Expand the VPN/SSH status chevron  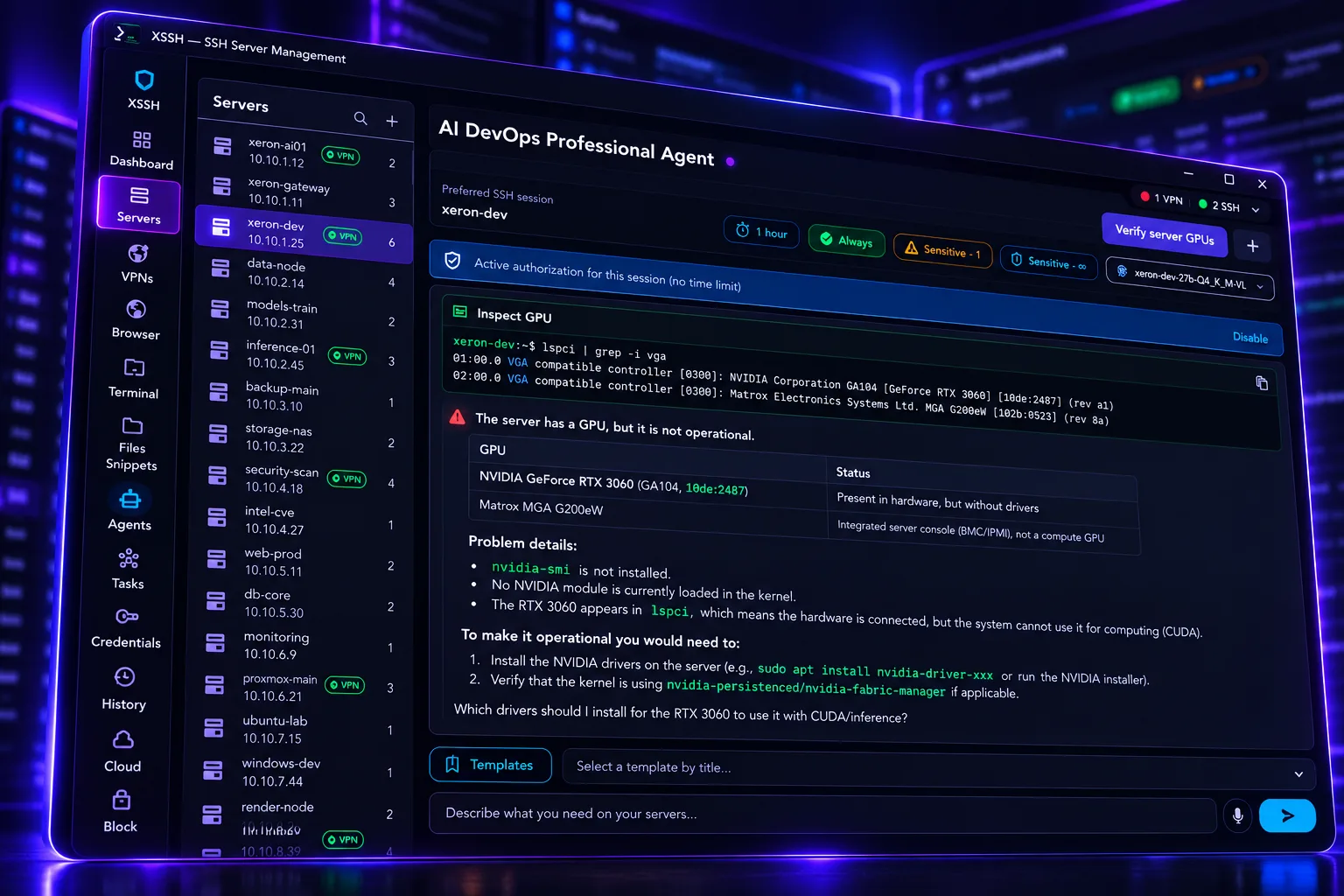point(1256,210)
